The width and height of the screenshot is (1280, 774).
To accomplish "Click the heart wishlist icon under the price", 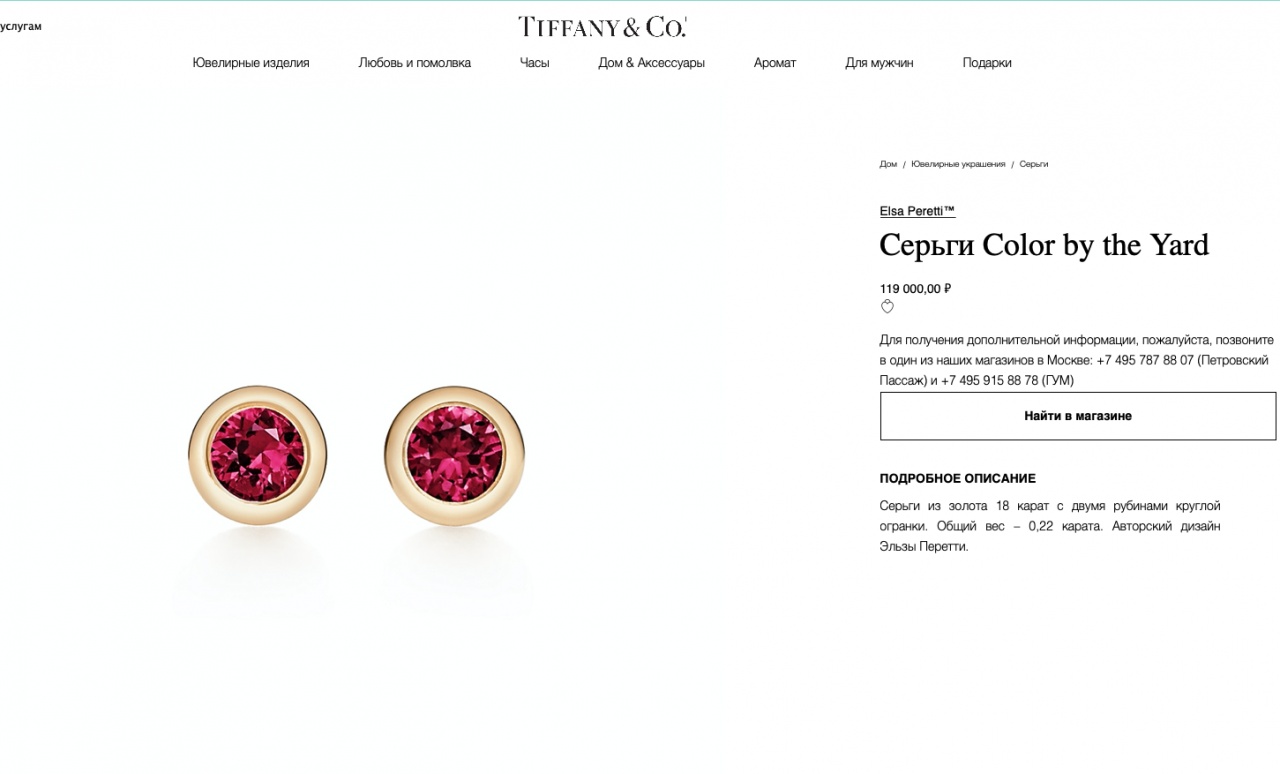I will pos(887,307).
